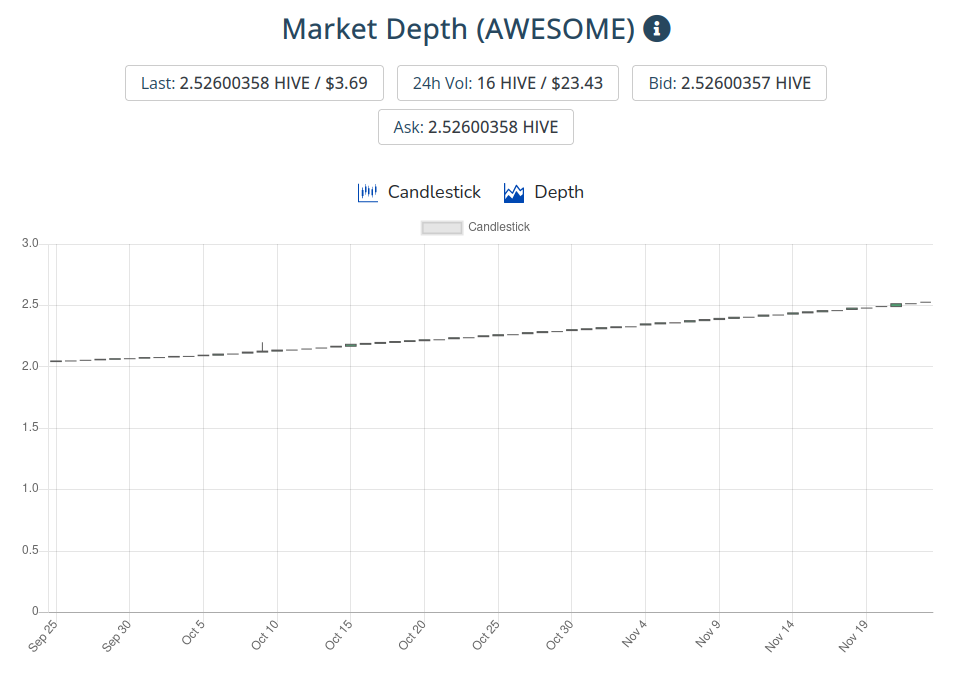Viewport: 973px width, 688px height.
Task: Select the Candlestick chart icon
Action: tap(367, 192)
